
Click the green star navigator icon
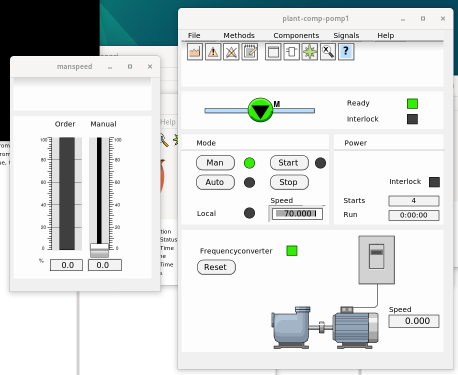(x=310, y=52)
